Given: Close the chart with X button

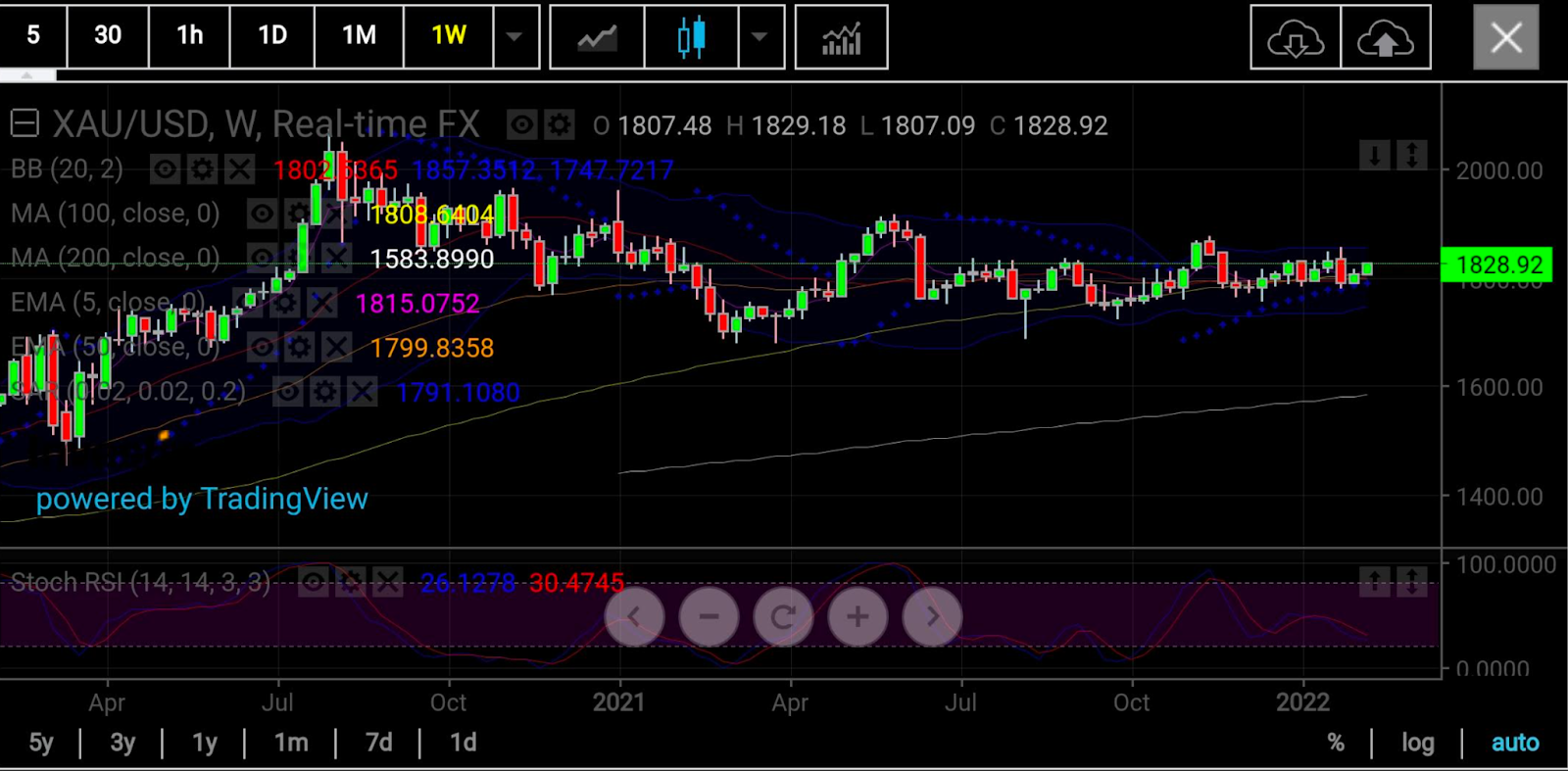Looking at the screenshot, I should tap(1506, 37).
